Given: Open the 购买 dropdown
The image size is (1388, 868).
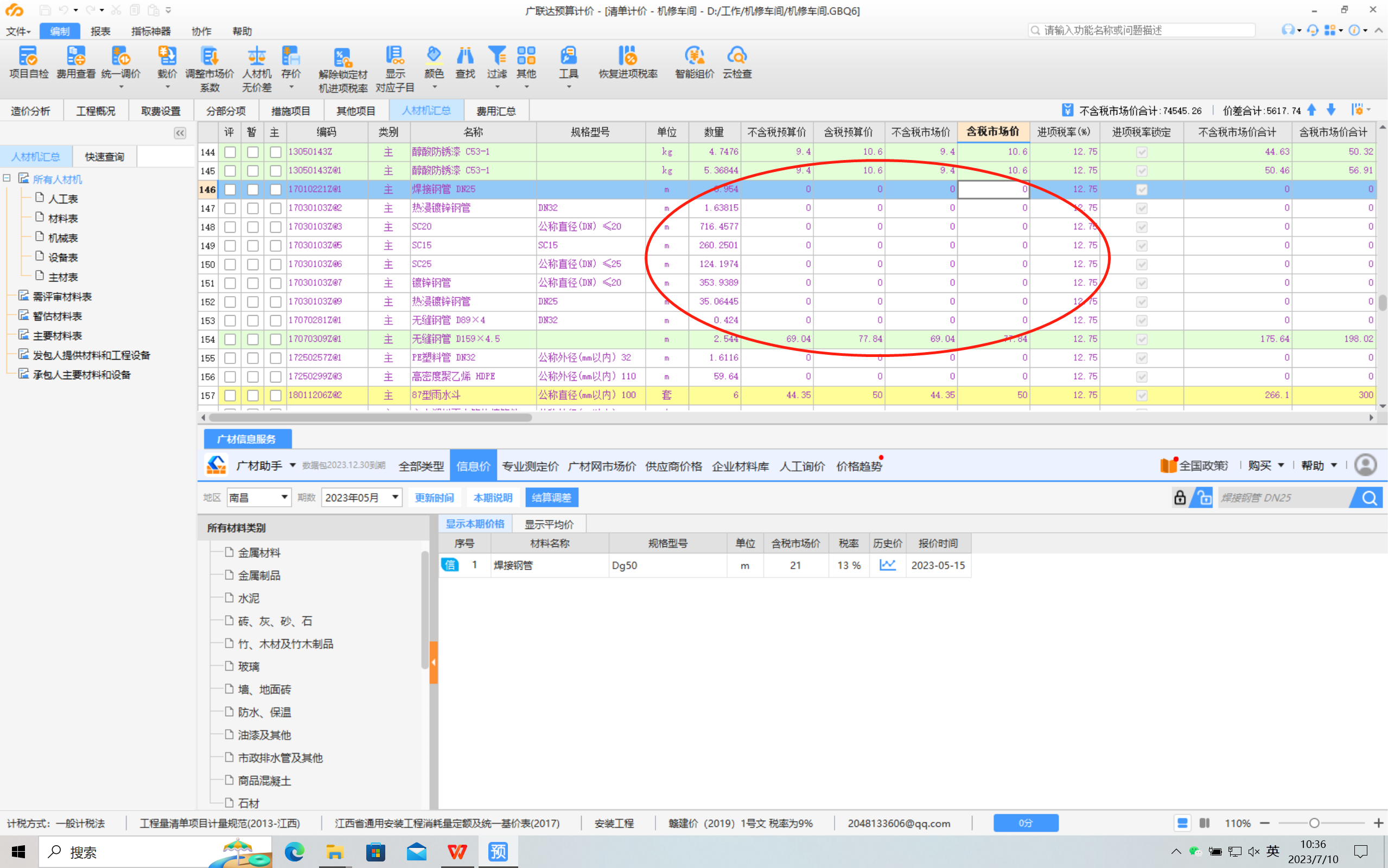Looking at the screenshot, I should click(x=1266, y=465).
